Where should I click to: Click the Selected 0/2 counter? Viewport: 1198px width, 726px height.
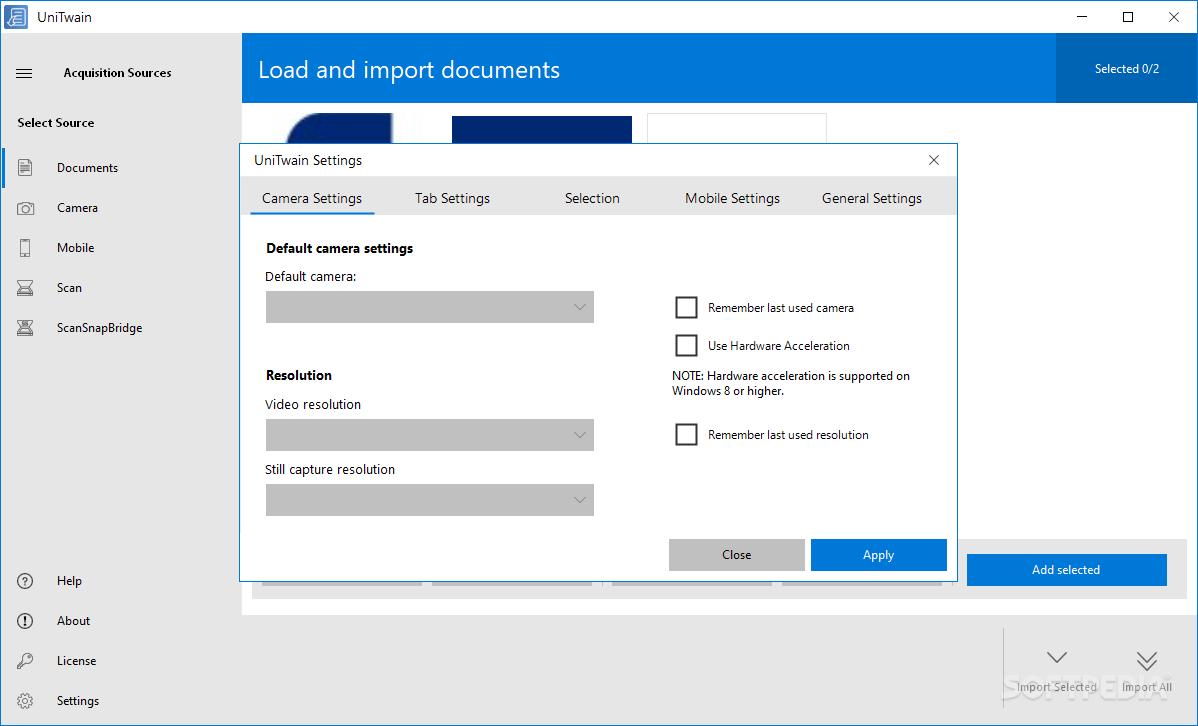point(1126,69)
